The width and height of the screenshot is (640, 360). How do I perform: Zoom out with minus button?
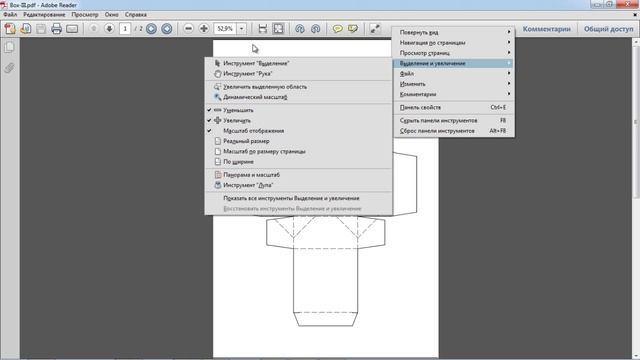pyautogui.click(x=188, y=29)
